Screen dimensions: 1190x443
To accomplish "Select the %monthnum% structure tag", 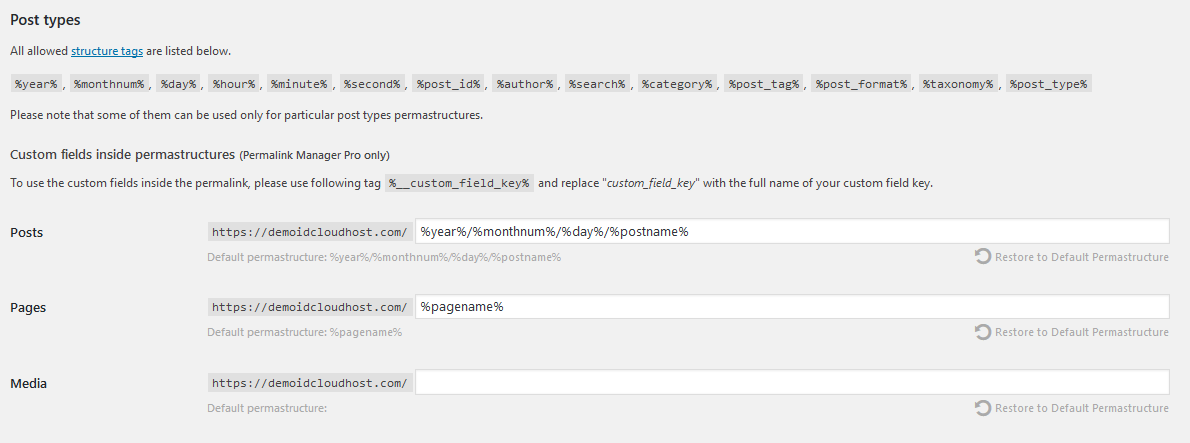I will [109, 83].
